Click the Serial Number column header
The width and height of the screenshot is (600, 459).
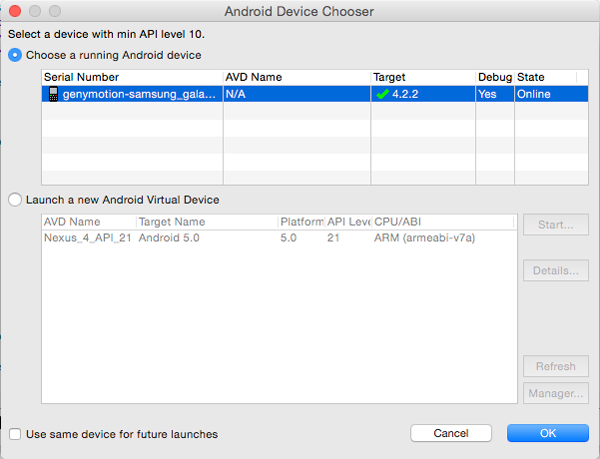82,77
